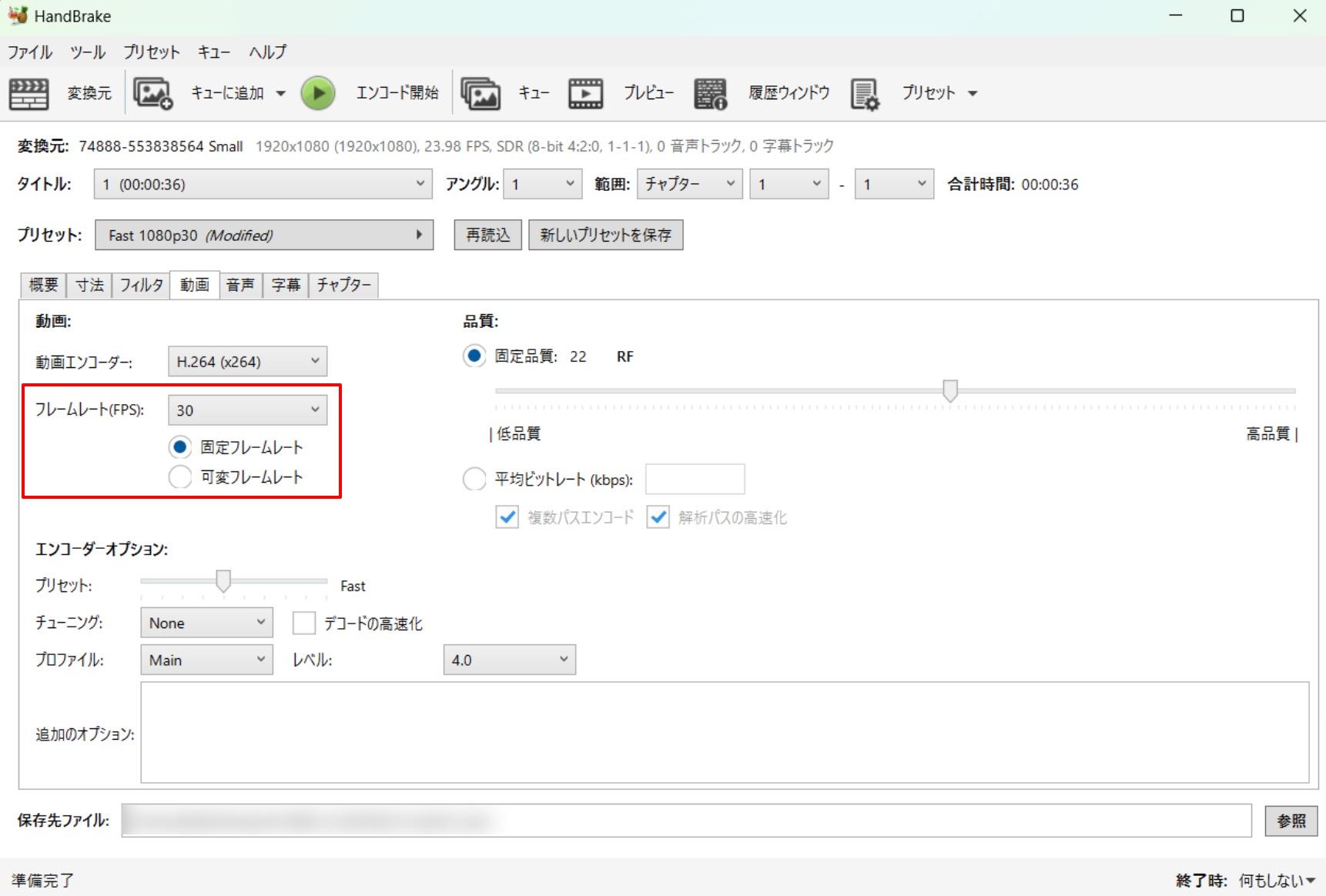1326x896 pixels.
Task: Open the キュー stacked images icon
Action: (x=481, y=93)
